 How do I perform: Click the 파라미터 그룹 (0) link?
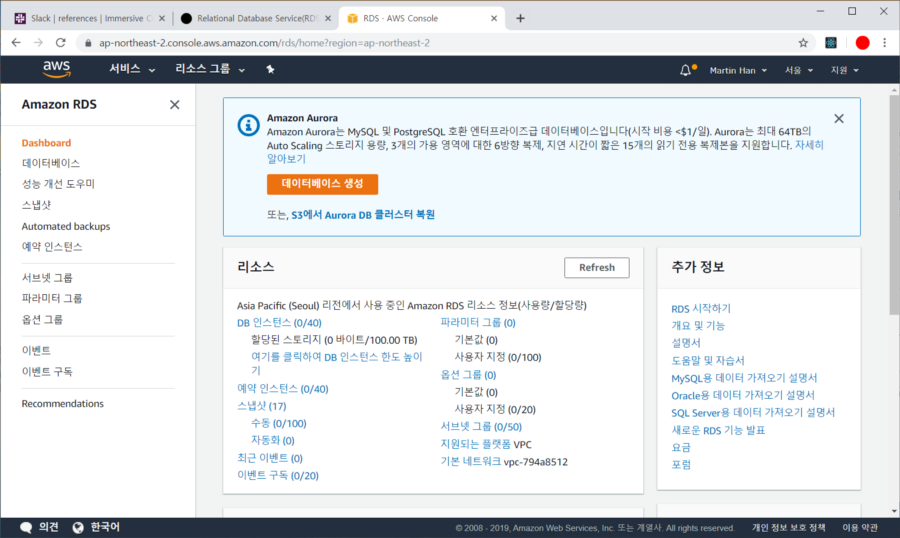[x=478, y=323]
